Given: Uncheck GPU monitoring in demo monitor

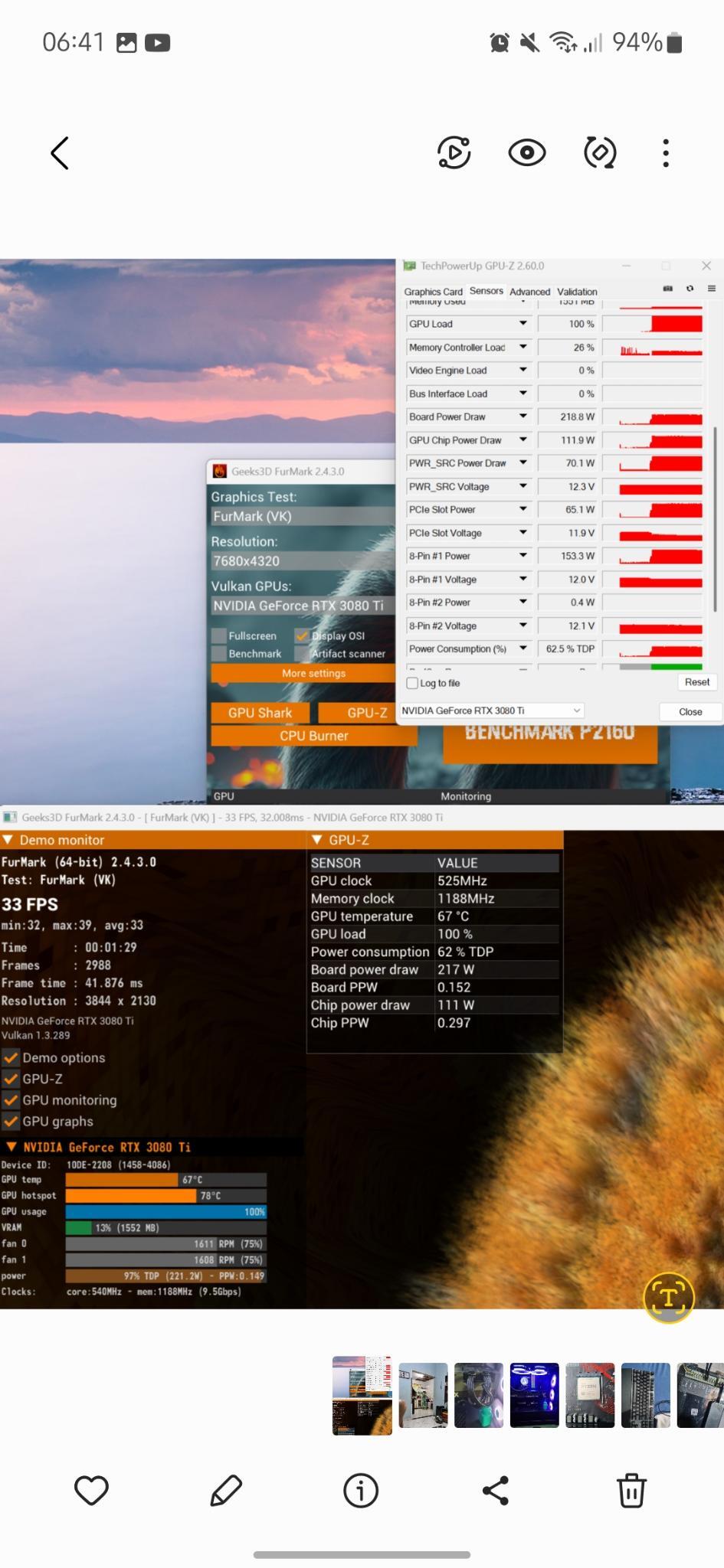Looking at the screenshot, I should coord(11,1100).
